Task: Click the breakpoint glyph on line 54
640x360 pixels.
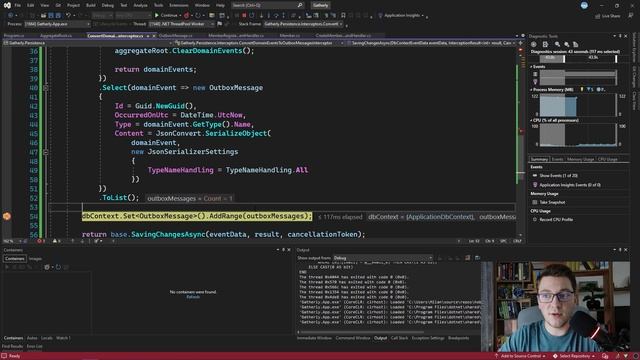Action: tap(7, 216)
